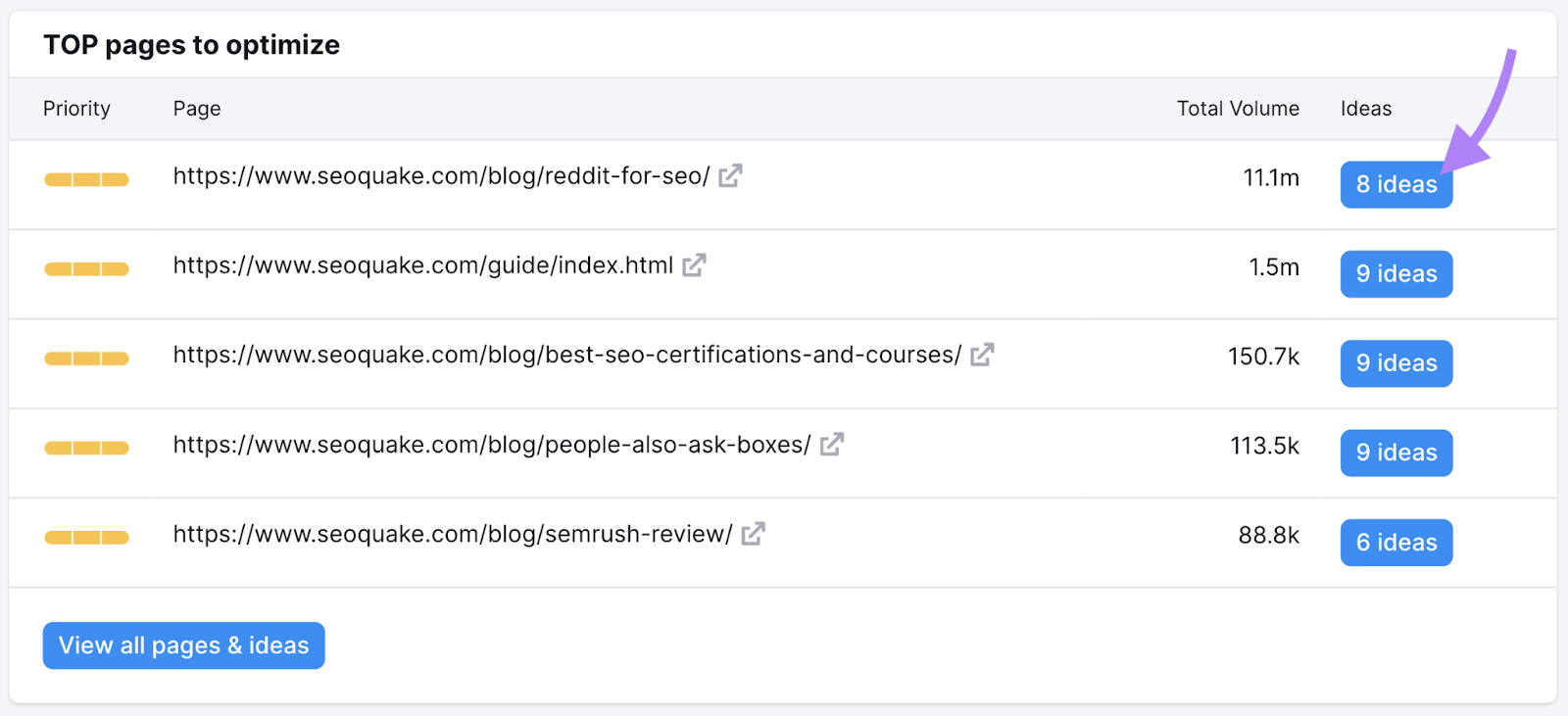Image resolution: width=1568 pixels, height=716 pixels.
Task: Open the people-also-ask-boxes page URL
Action: (x=492, y=445)
